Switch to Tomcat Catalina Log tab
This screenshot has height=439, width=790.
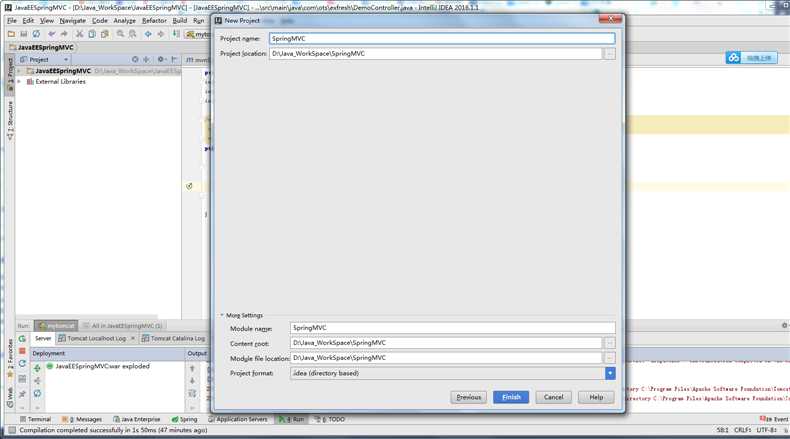(174, 338)
